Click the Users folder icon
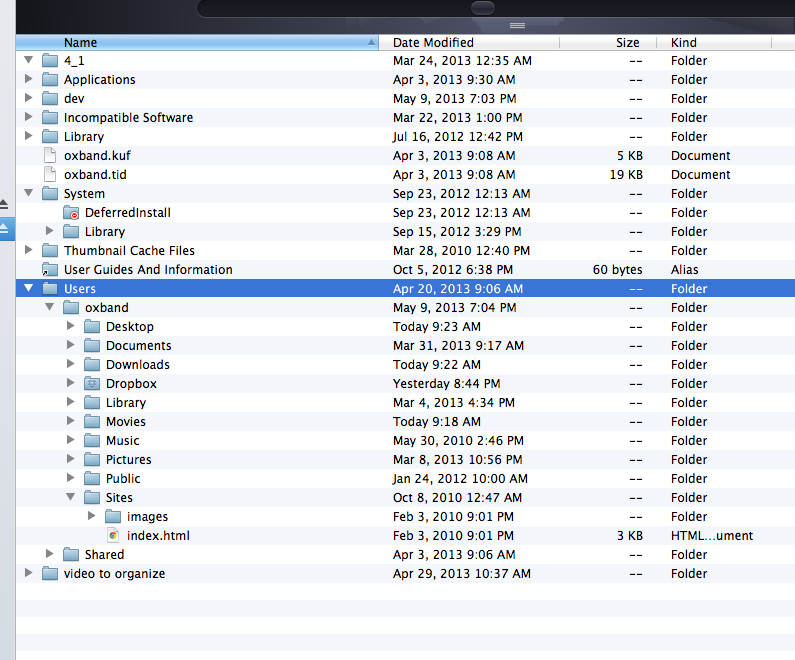Screen dimensions: 795x660 50,288
